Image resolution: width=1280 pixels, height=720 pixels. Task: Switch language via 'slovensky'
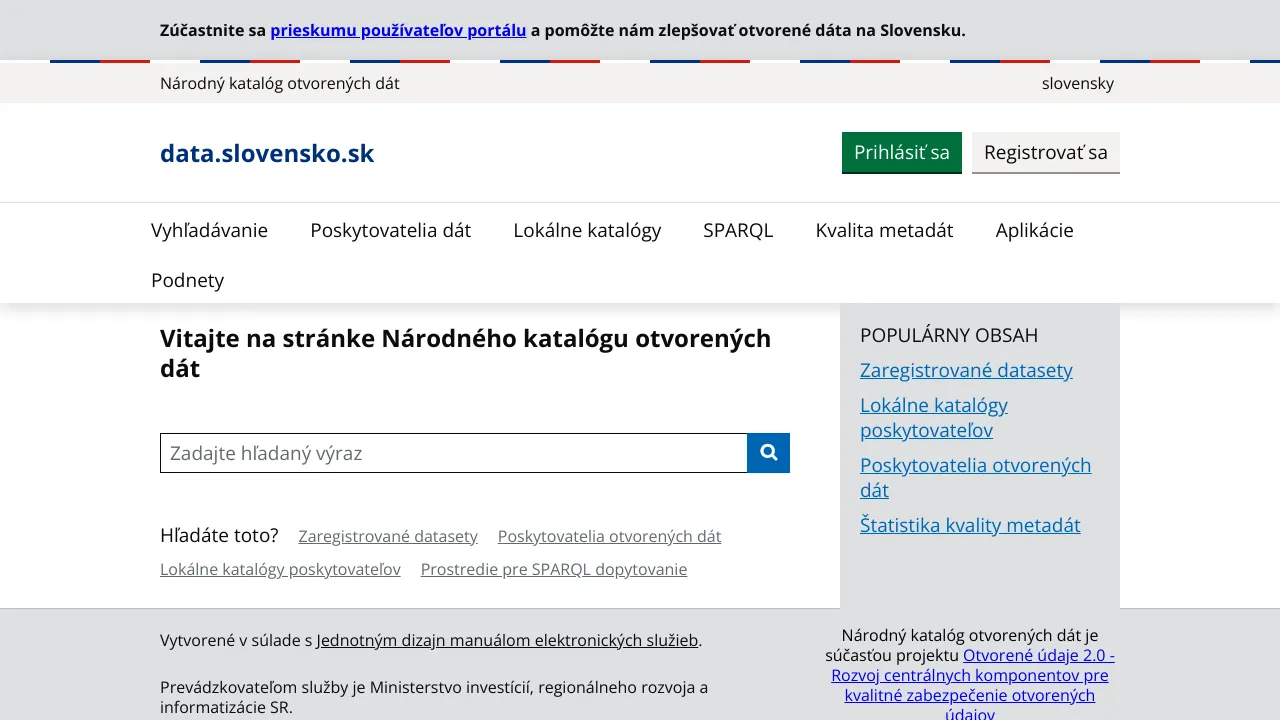(x=1078, y=83)
